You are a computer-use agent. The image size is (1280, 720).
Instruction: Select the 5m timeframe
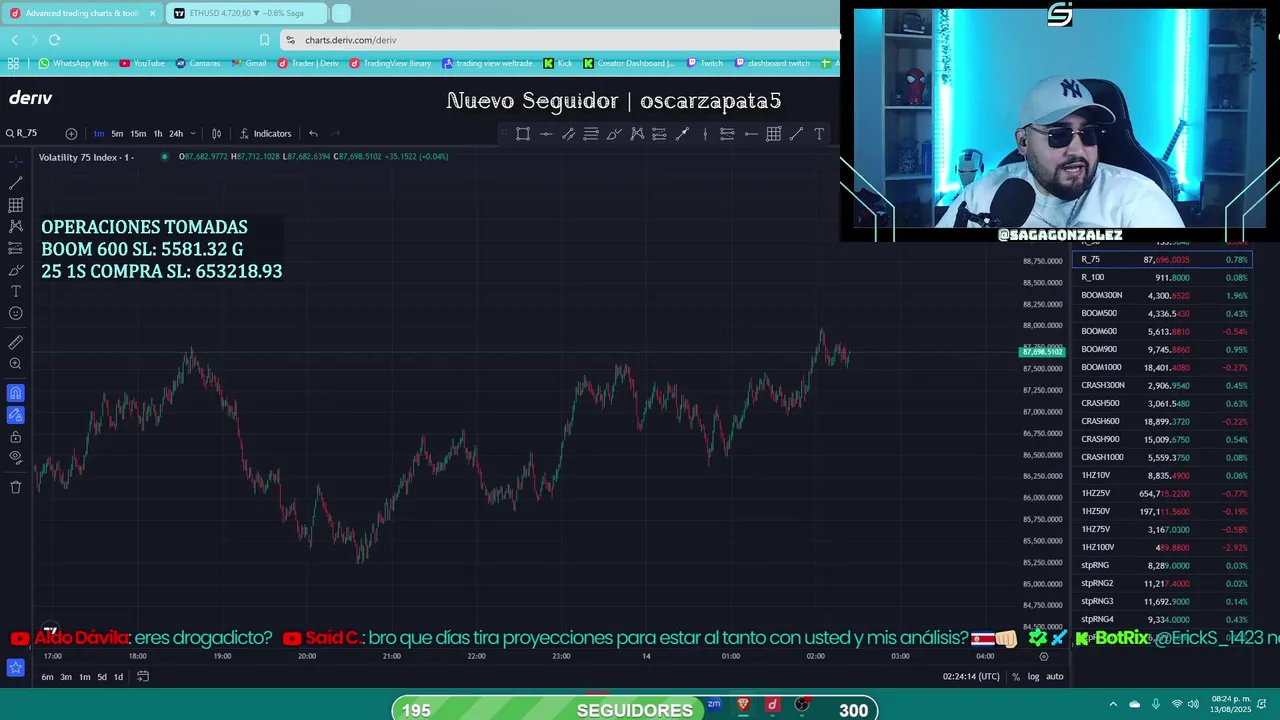(117, 133)
